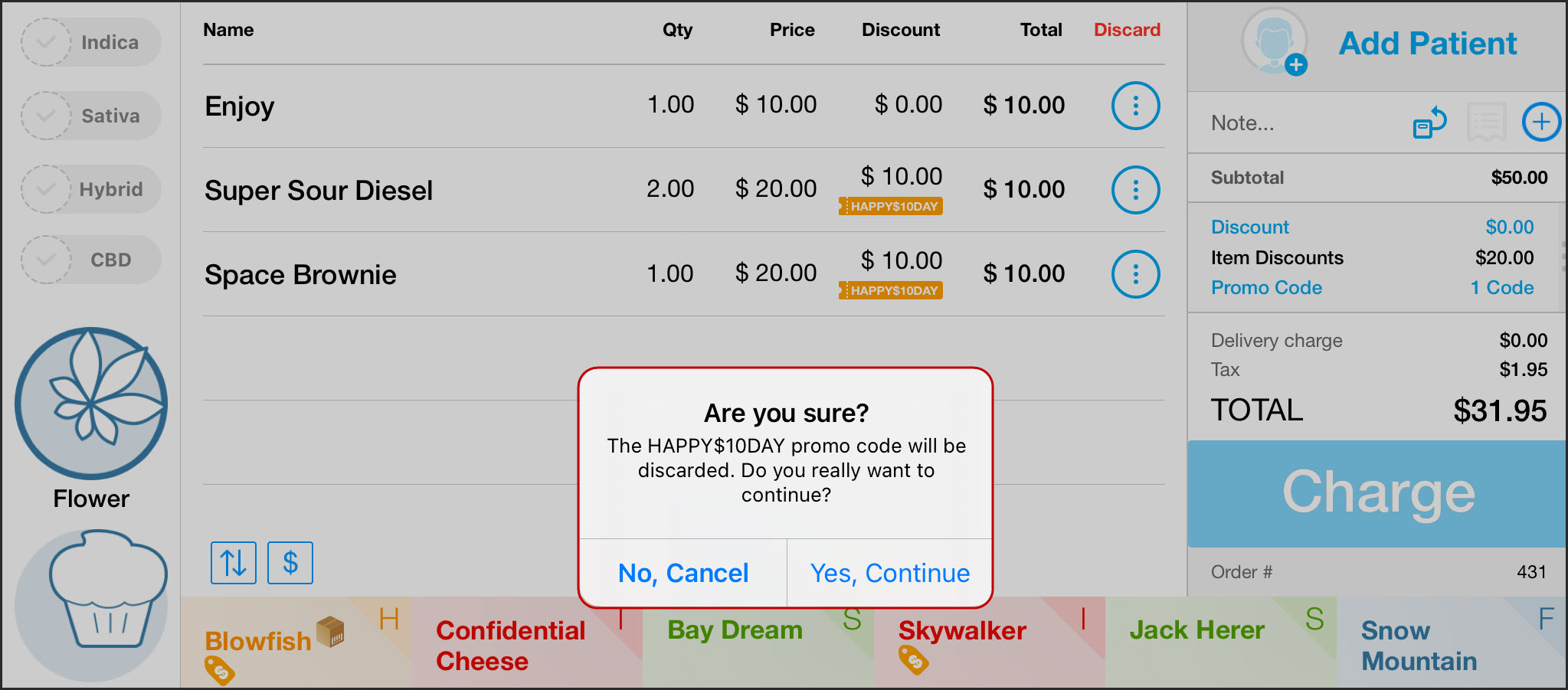Viewport: 1568px width, 690px height.
Task: Click the restore-note arrow icon
Action: pos(1429,122)
